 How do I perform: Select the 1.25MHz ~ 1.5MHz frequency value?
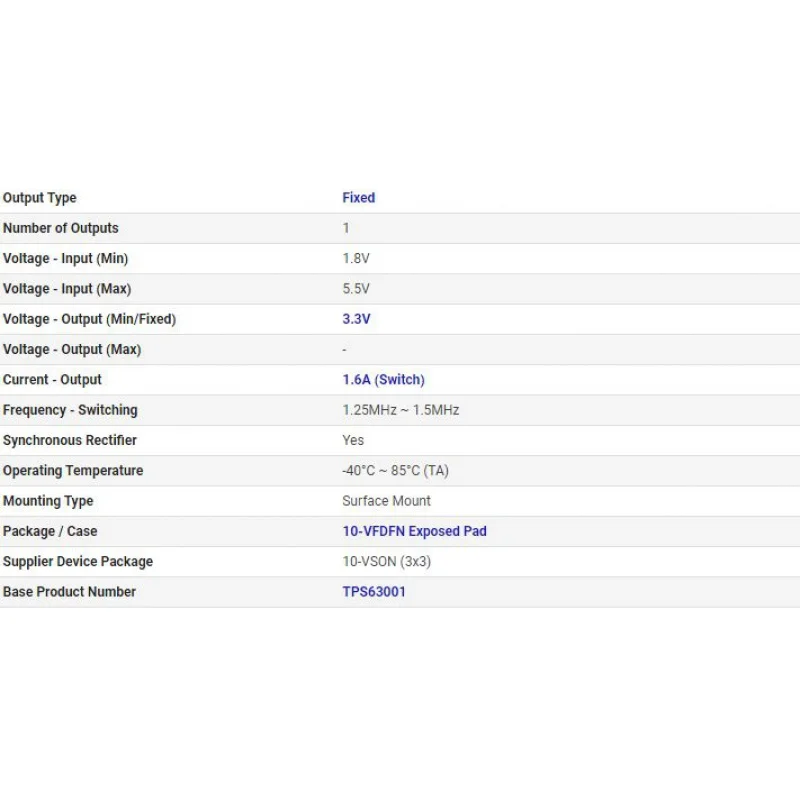(401, 410)
